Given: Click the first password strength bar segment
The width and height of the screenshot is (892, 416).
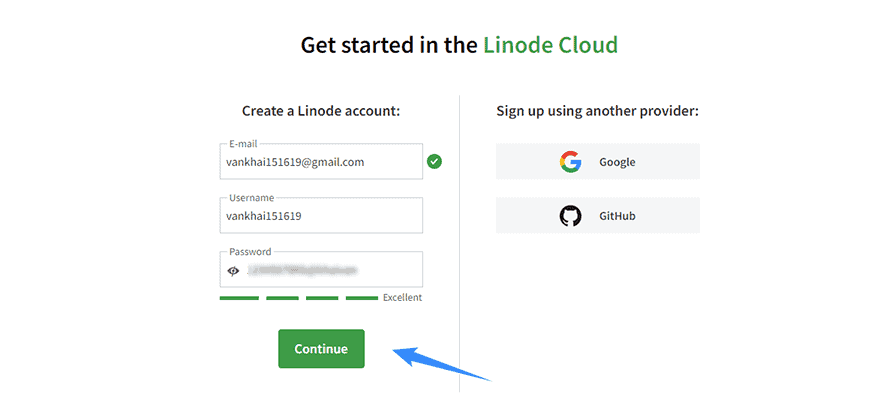Looking at the screenshot, I should point(239,298).
